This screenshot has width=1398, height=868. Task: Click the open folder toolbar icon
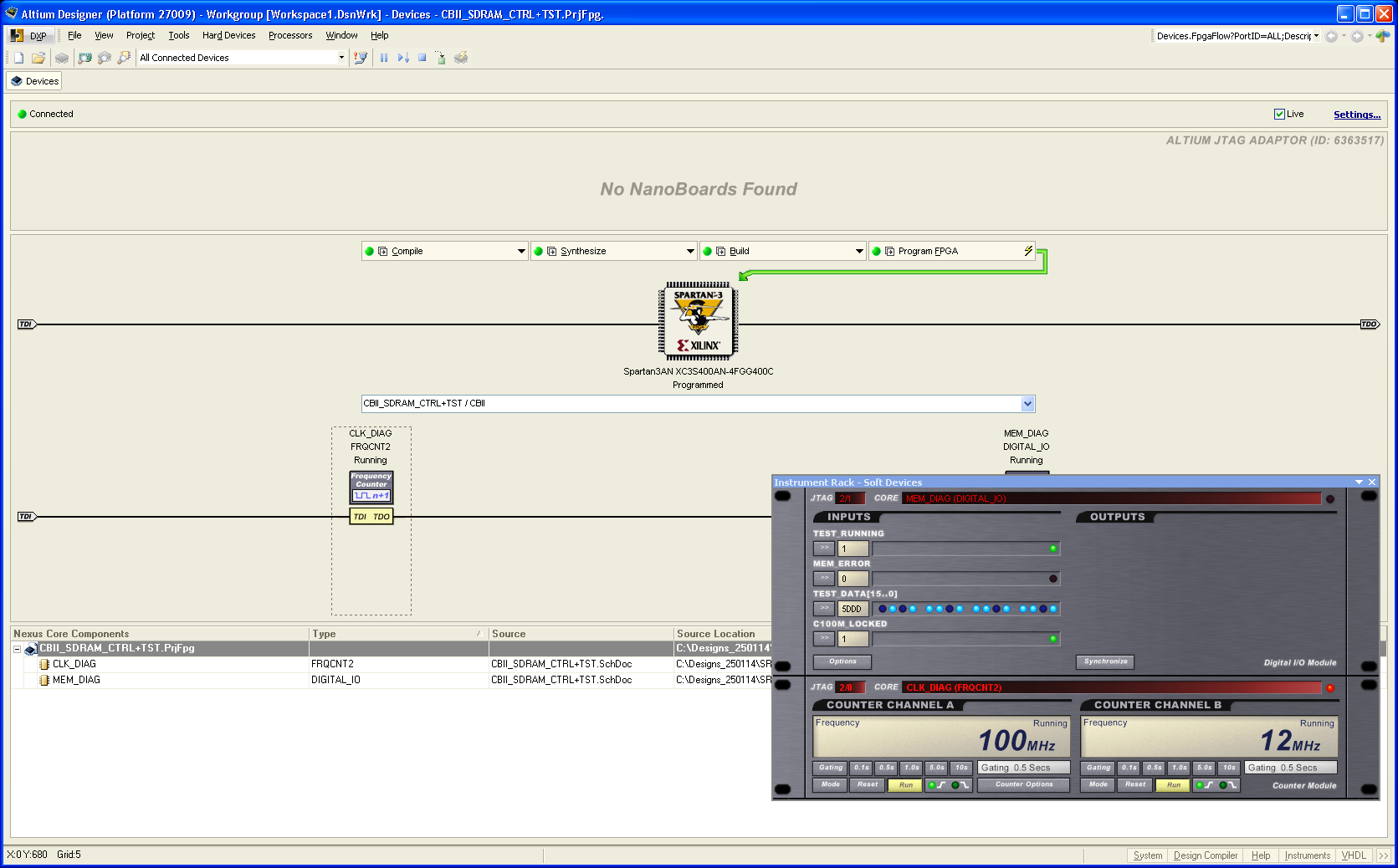click(38, 58)
